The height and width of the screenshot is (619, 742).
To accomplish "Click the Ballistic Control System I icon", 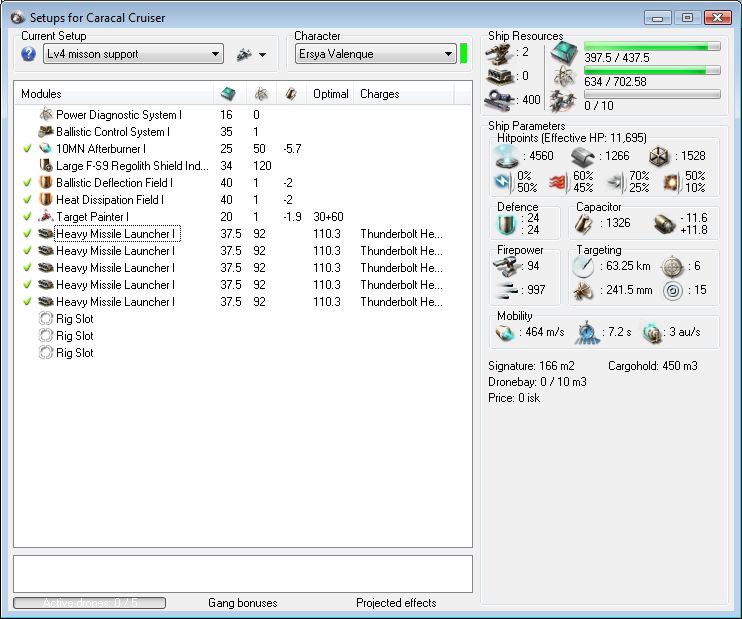I will pyautogui.click(x=46, y=131).
